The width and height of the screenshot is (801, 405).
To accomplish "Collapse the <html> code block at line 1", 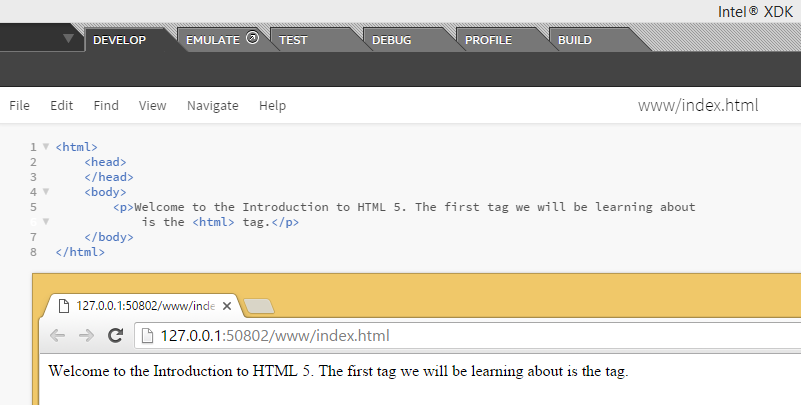I will click(45, 147).
